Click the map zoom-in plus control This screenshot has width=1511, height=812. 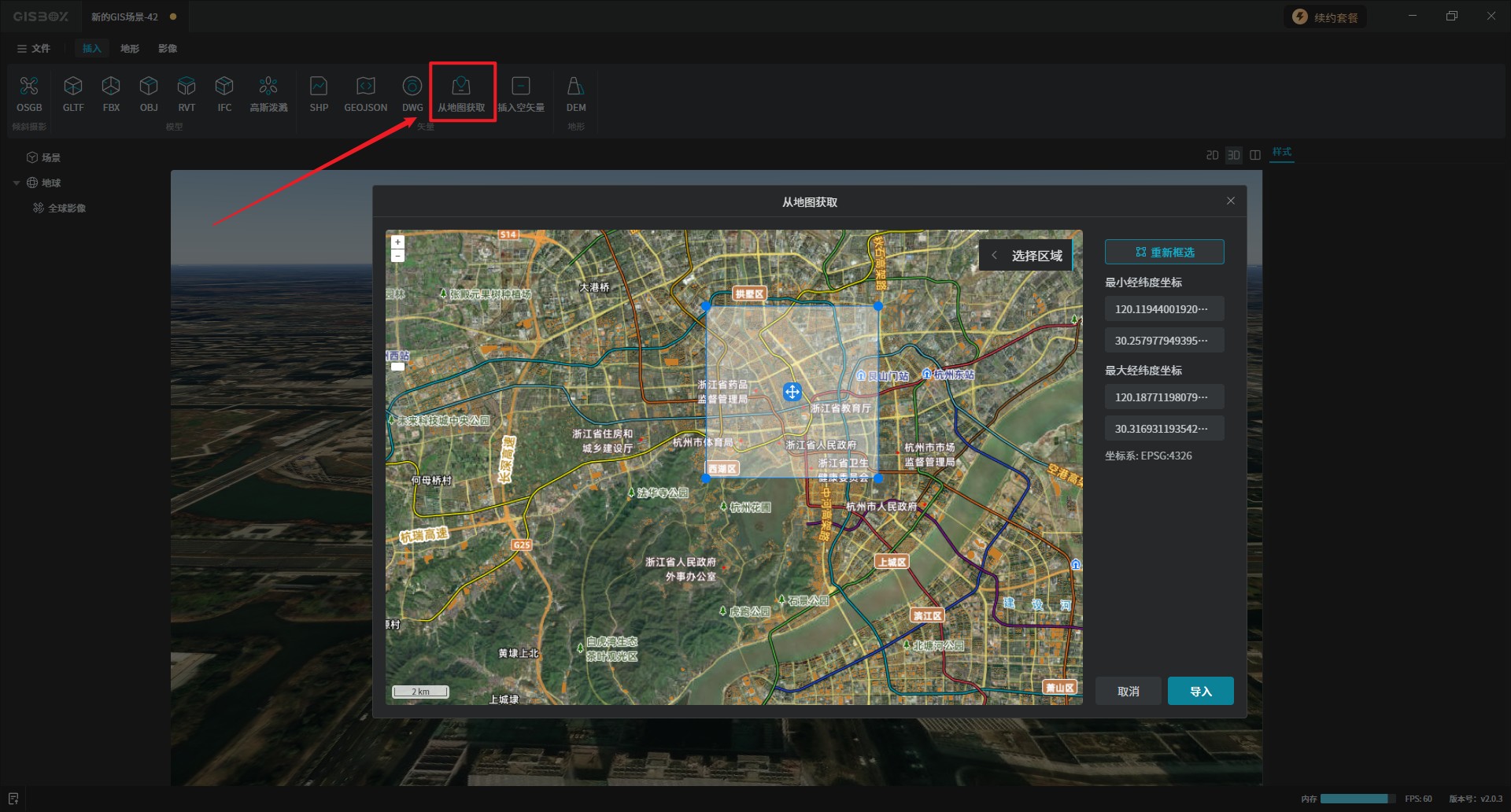click(x=398, y=242)
